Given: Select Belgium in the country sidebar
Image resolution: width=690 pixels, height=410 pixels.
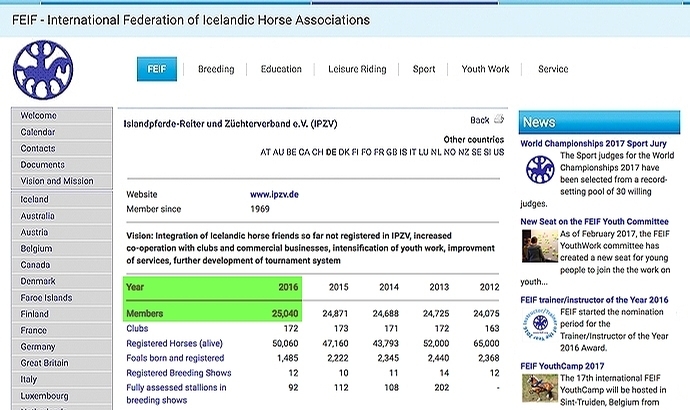Looking at the screenshot, I should coord(62,249).
